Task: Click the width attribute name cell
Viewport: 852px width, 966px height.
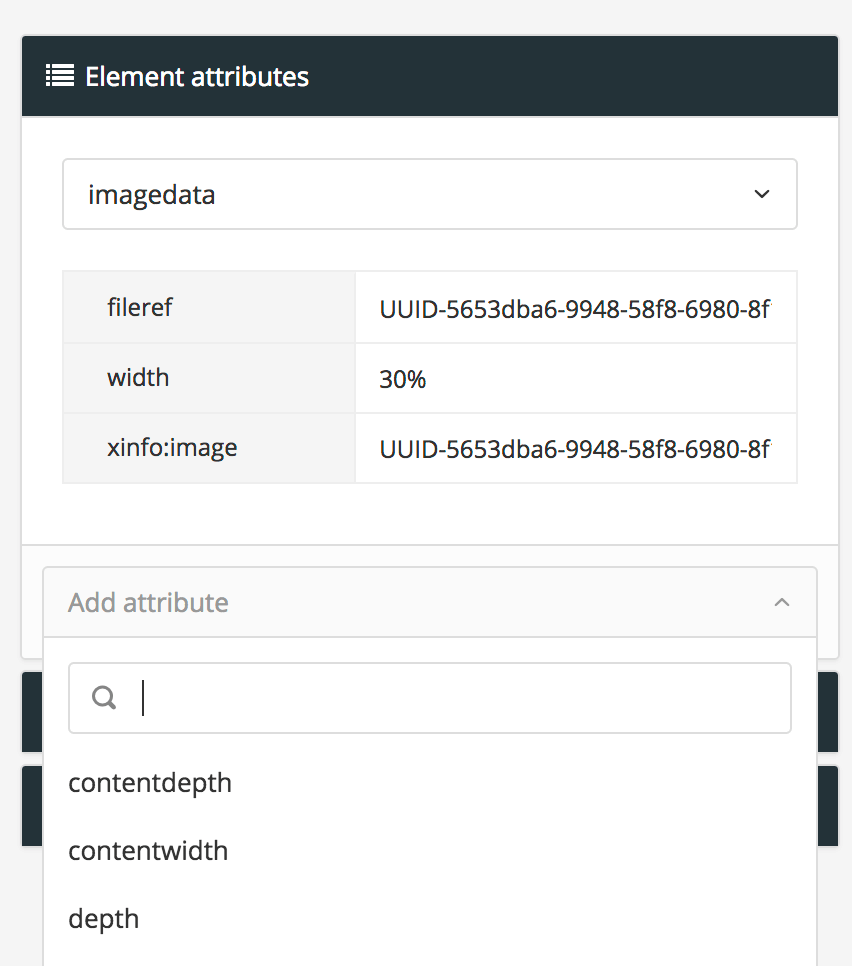Action: [208, 378]
